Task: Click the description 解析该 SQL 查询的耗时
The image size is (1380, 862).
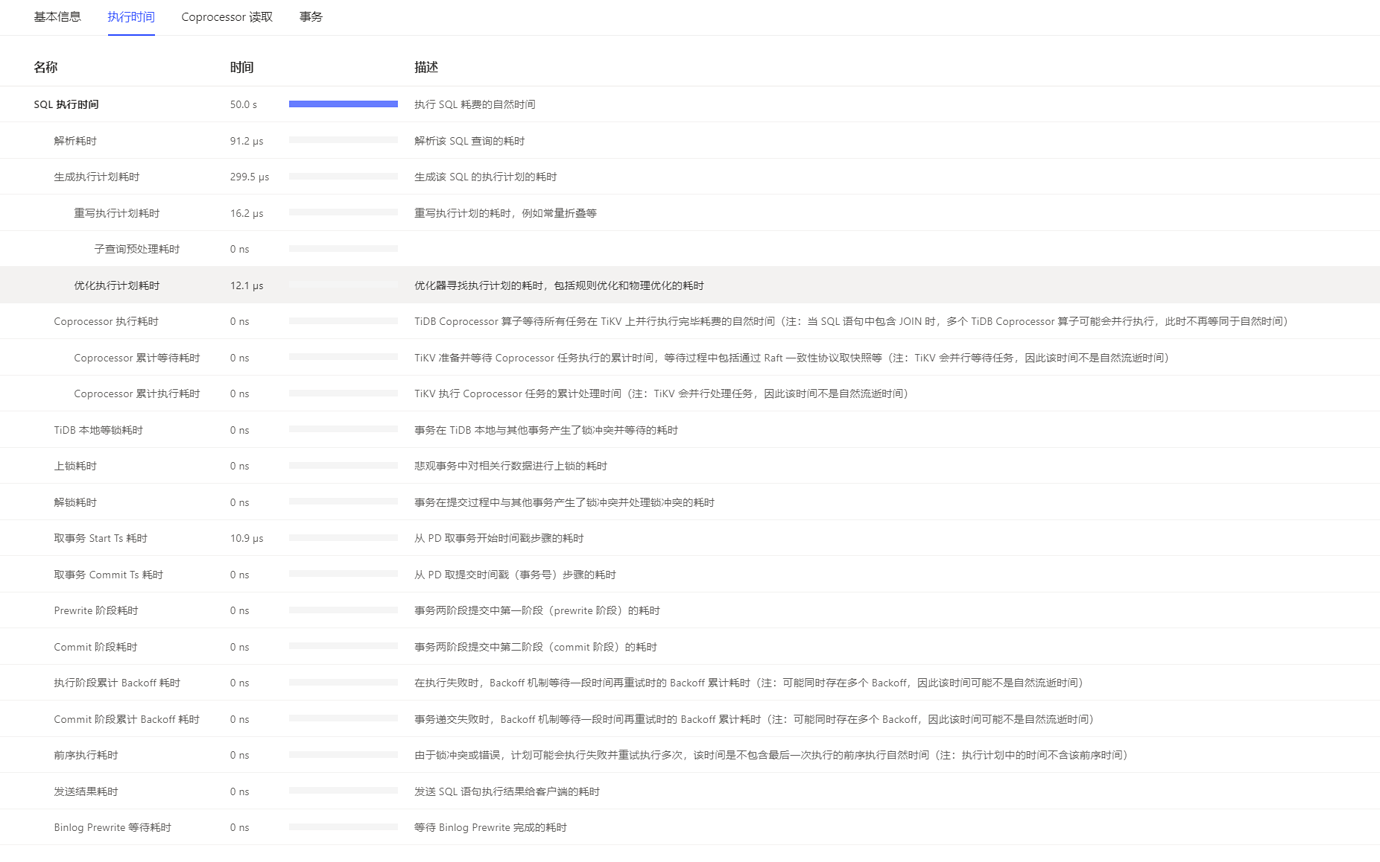Action: click(469, 141)
